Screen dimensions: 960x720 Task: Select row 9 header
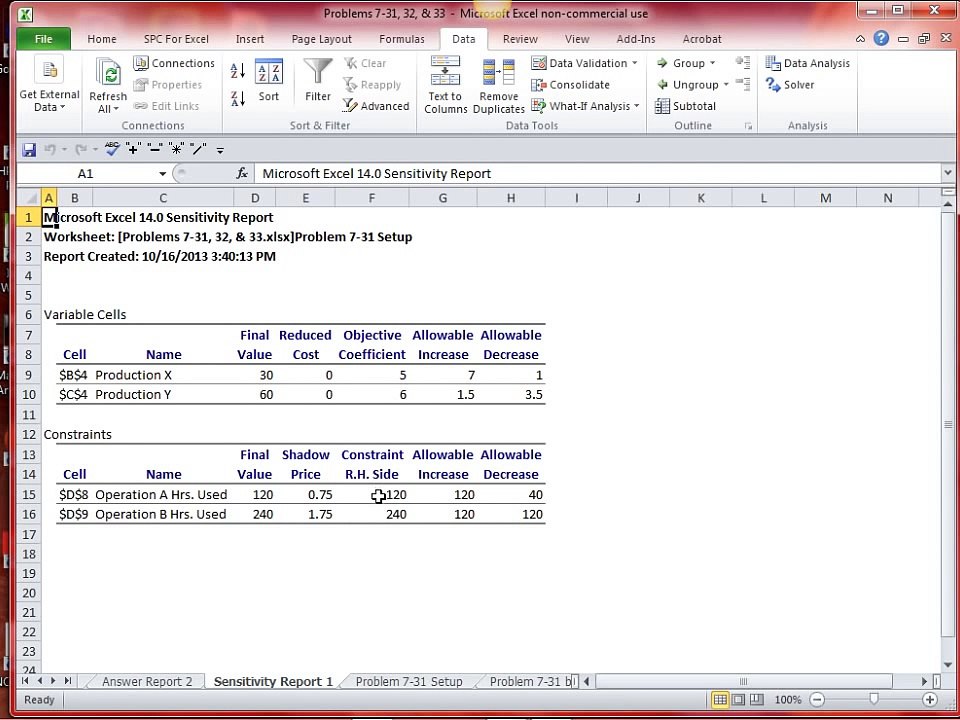pos(29,375)
